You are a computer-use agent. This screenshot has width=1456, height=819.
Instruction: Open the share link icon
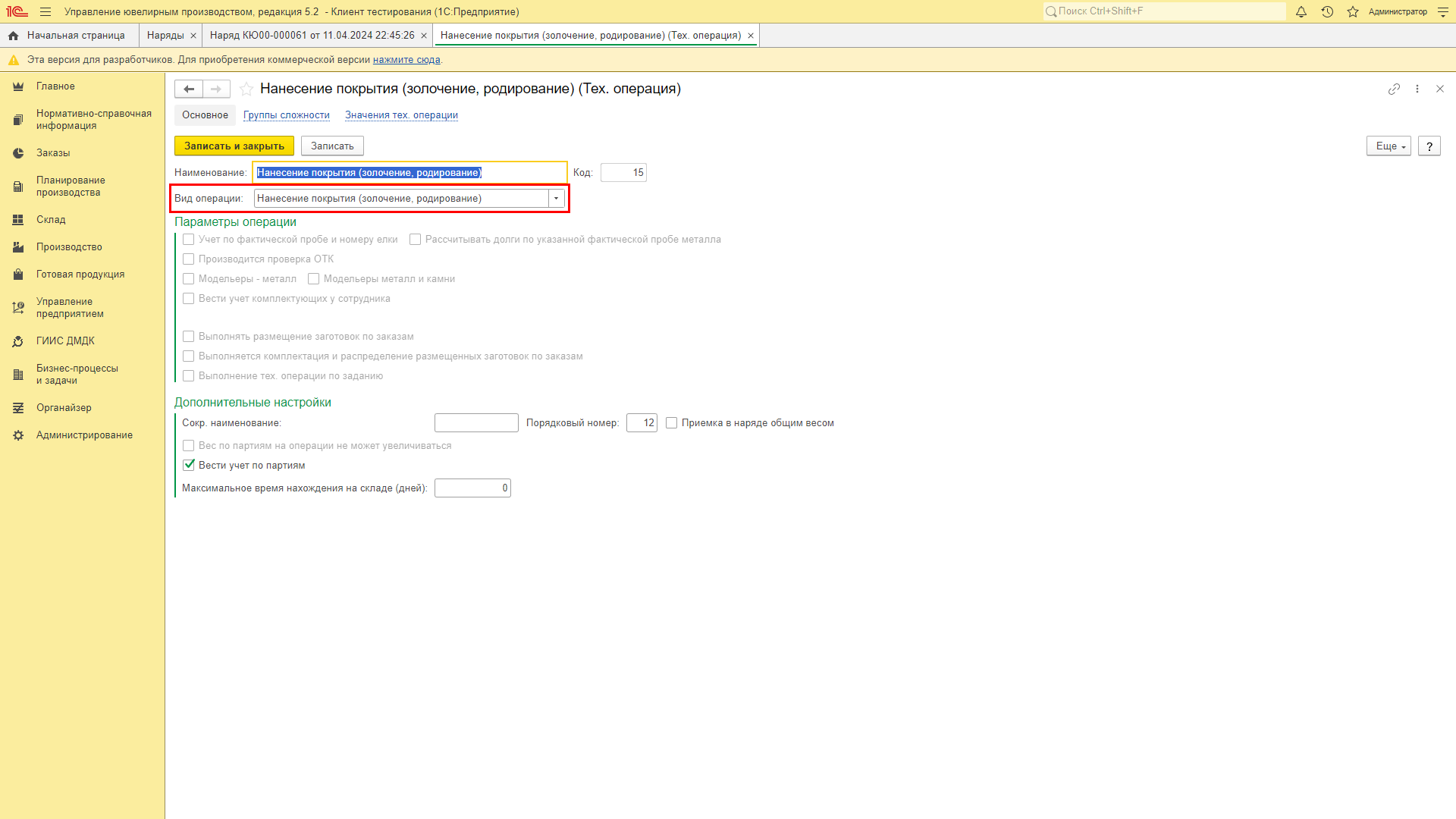click(x=1393, y=89)
